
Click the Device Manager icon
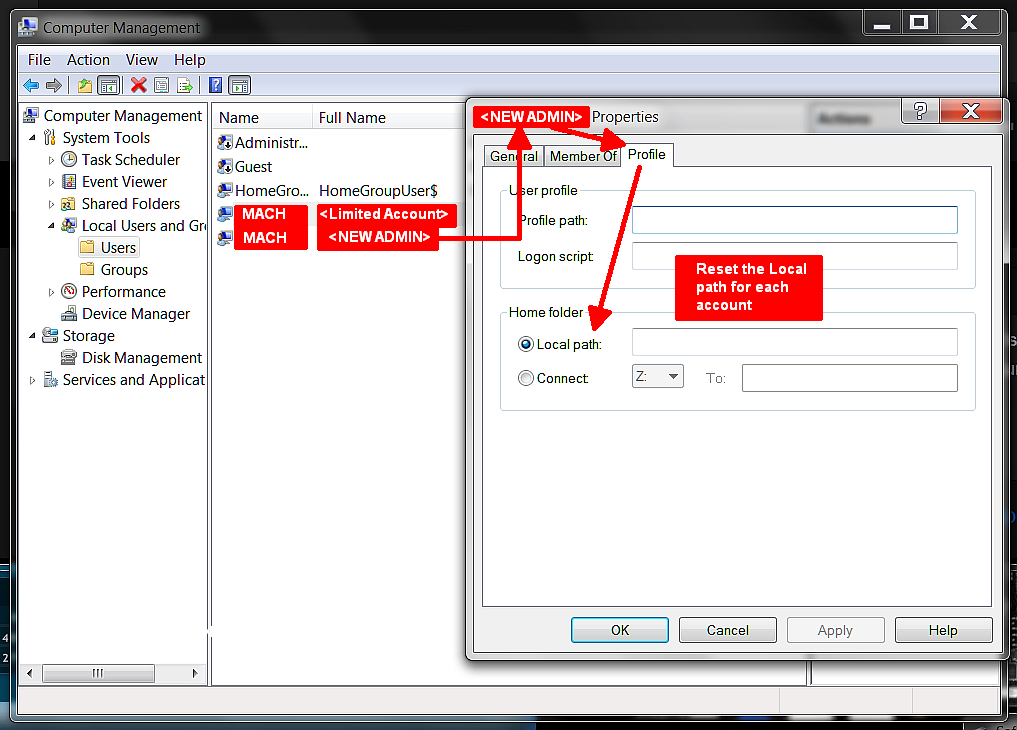[69, 314]
